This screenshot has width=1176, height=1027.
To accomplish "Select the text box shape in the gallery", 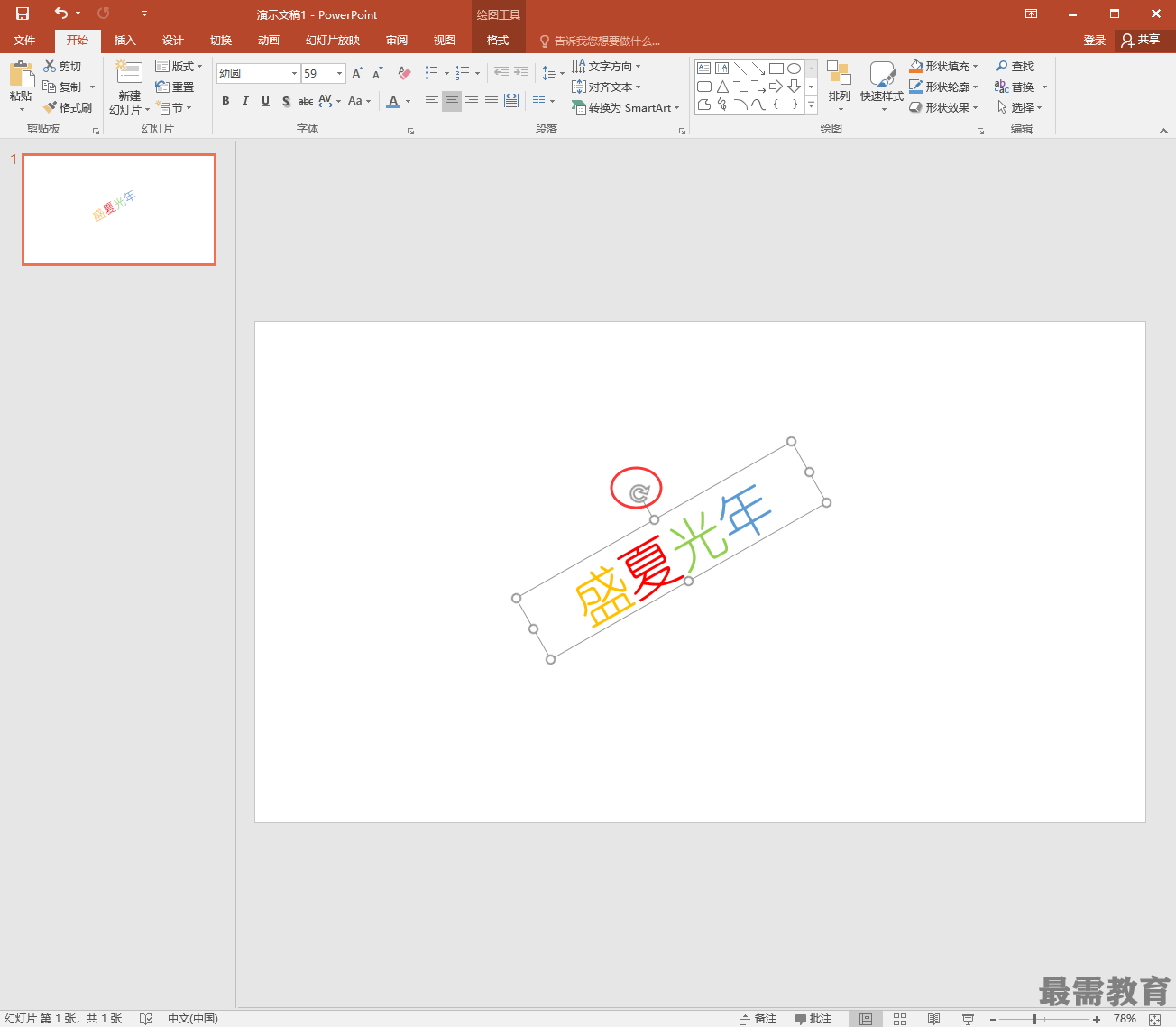I will (703, 69).
